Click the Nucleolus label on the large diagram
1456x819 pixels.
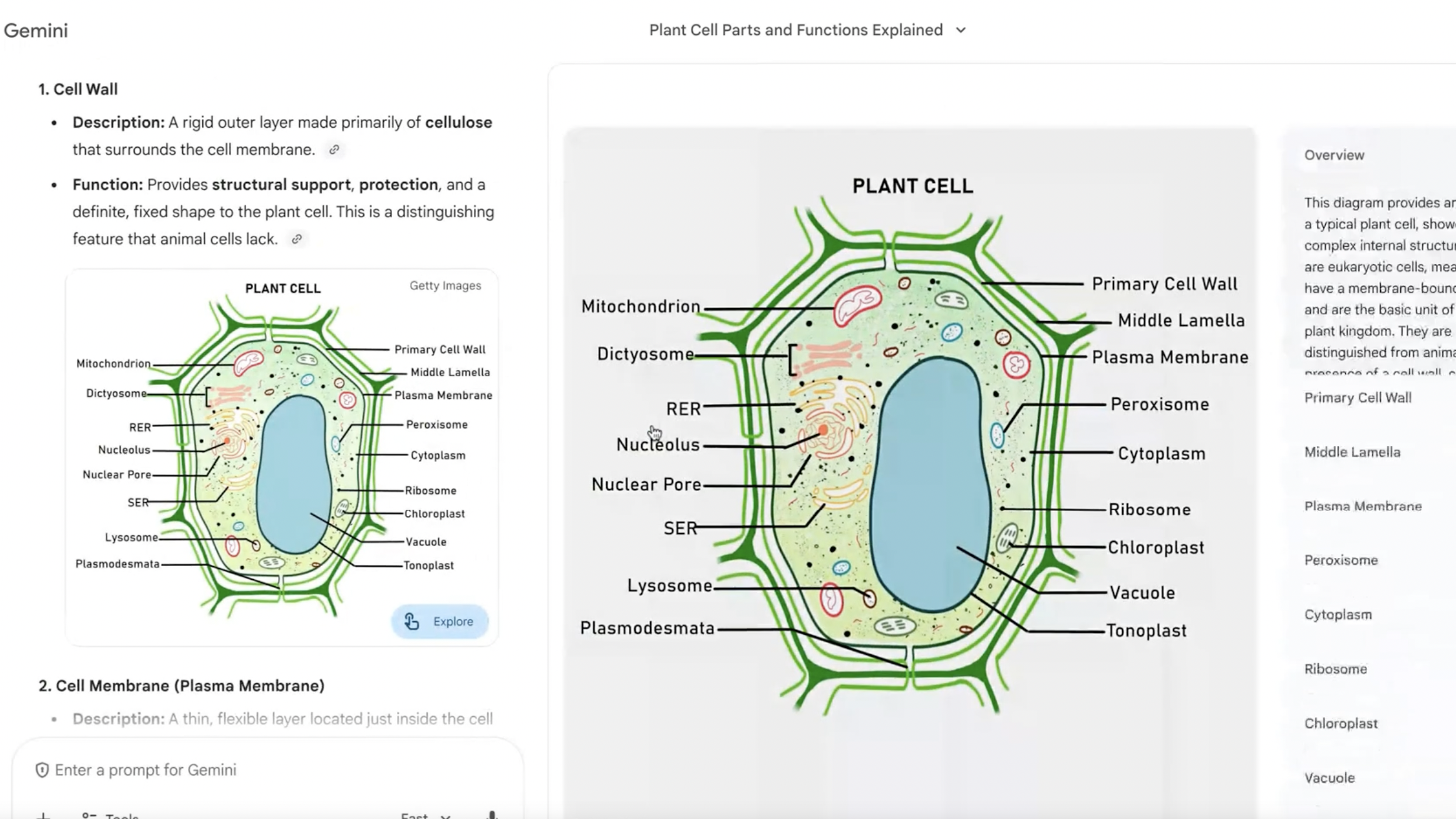(658, 445)
